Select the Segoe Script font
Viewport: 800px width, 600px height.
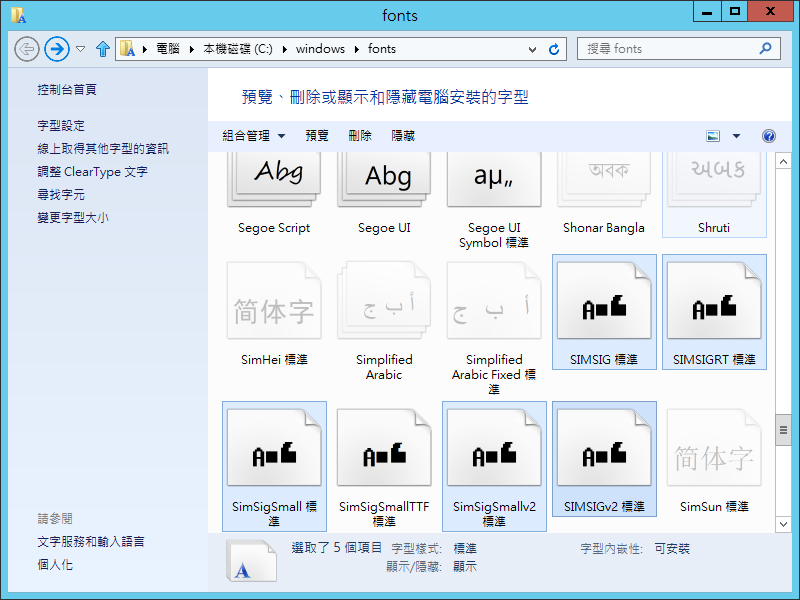(274, 194)
